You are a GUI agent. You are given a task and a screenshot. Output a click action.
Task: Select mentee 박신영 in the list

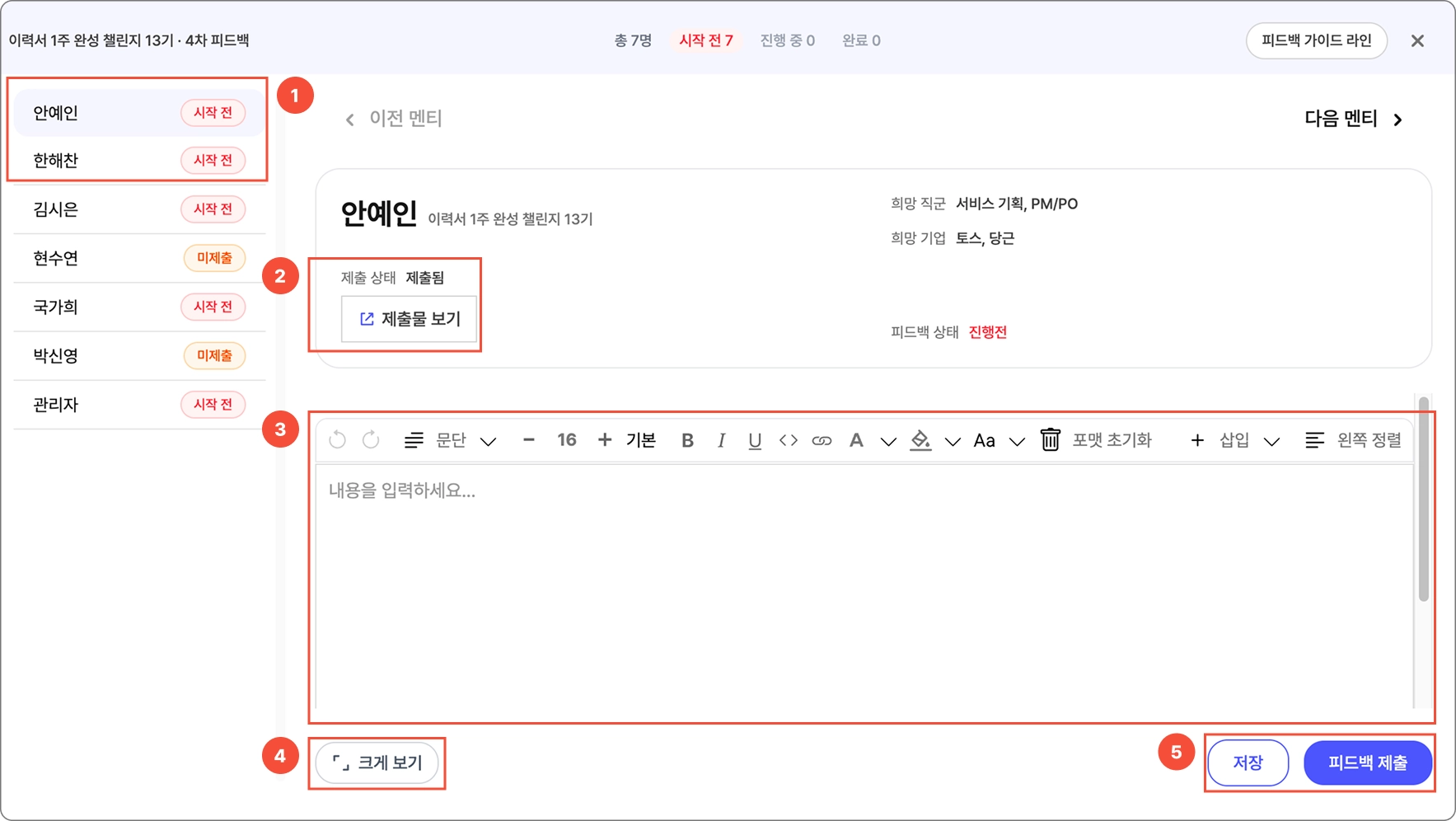139,355
